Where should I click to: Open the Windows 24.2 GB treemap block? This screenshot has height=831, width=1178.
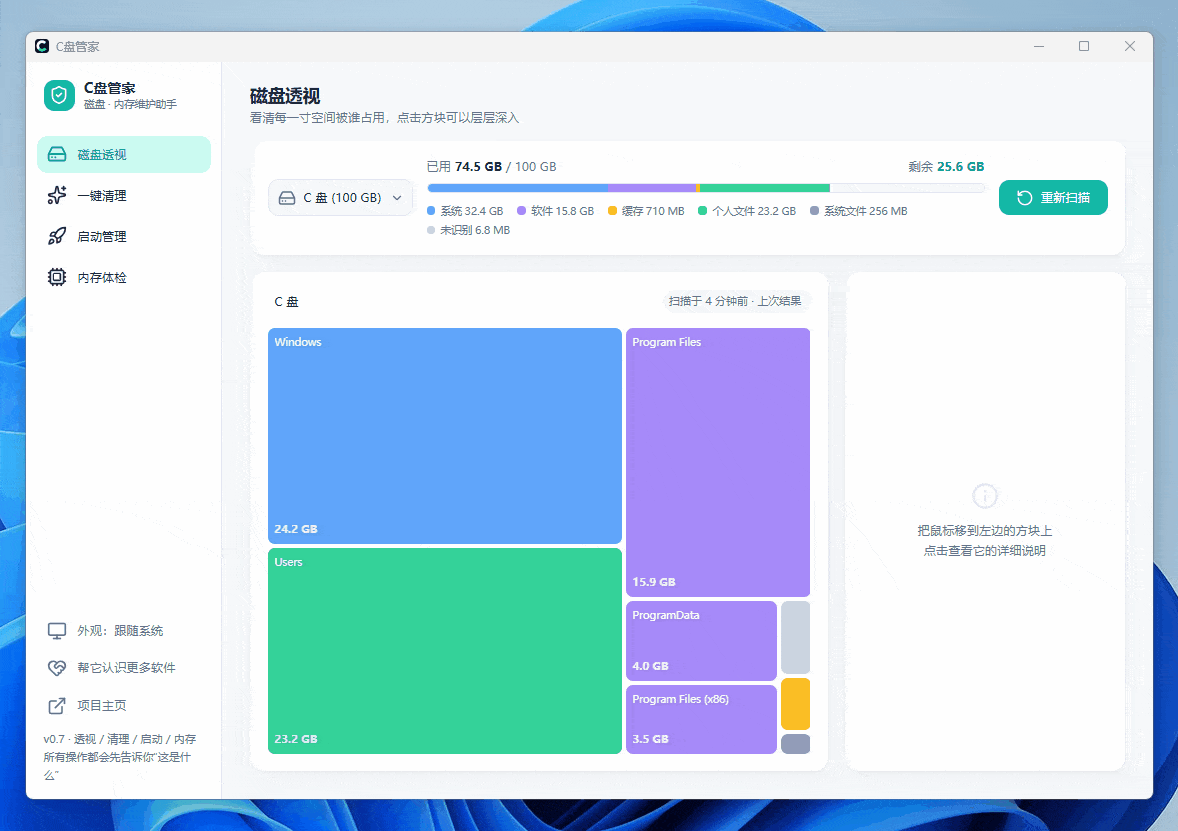[x=445, y=436]
